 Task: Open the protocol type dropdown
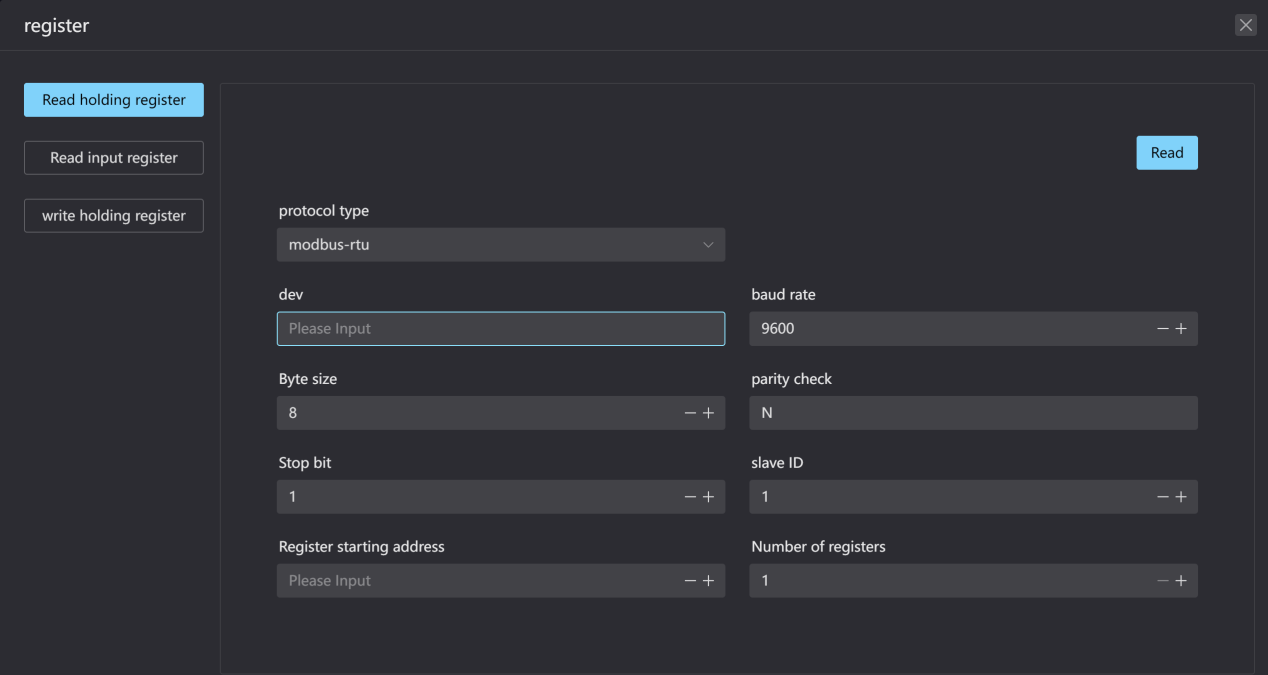(501, 245)
